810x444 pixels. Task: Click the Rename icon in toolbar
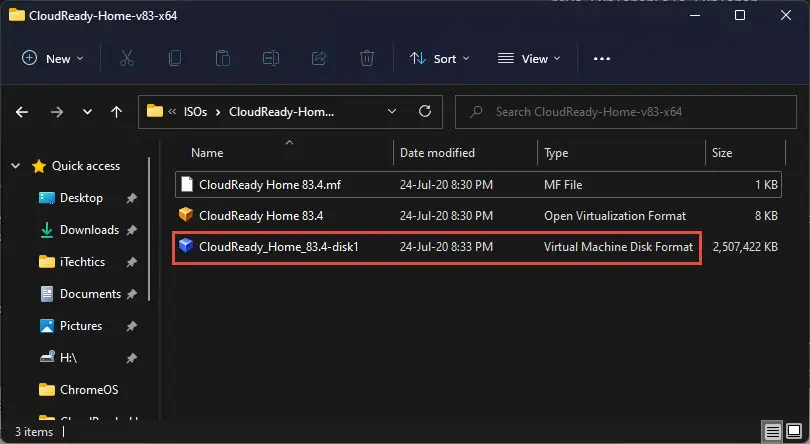tap(271, 58)
